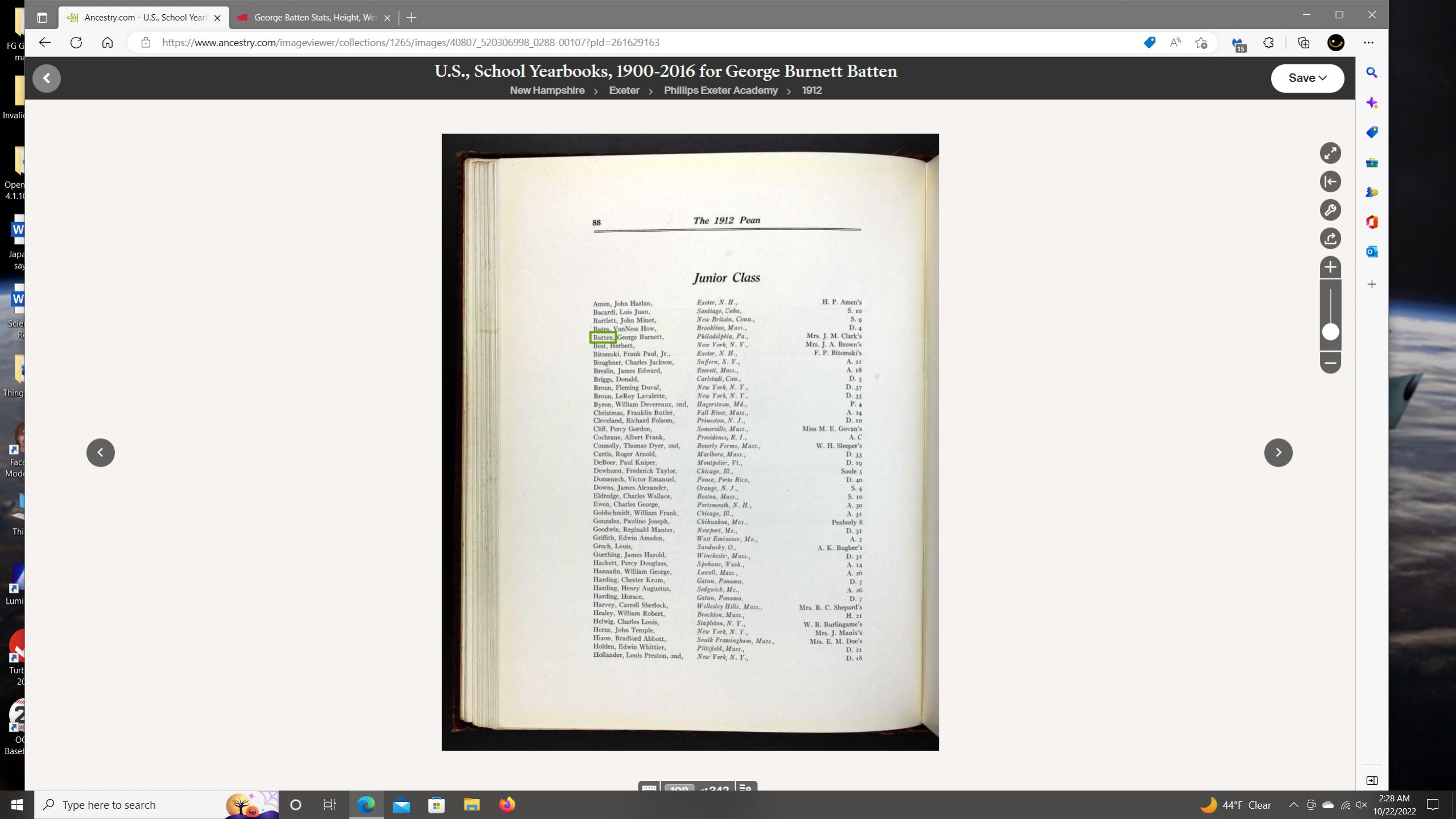Open the image tools wrench icon

(1330, 210)
